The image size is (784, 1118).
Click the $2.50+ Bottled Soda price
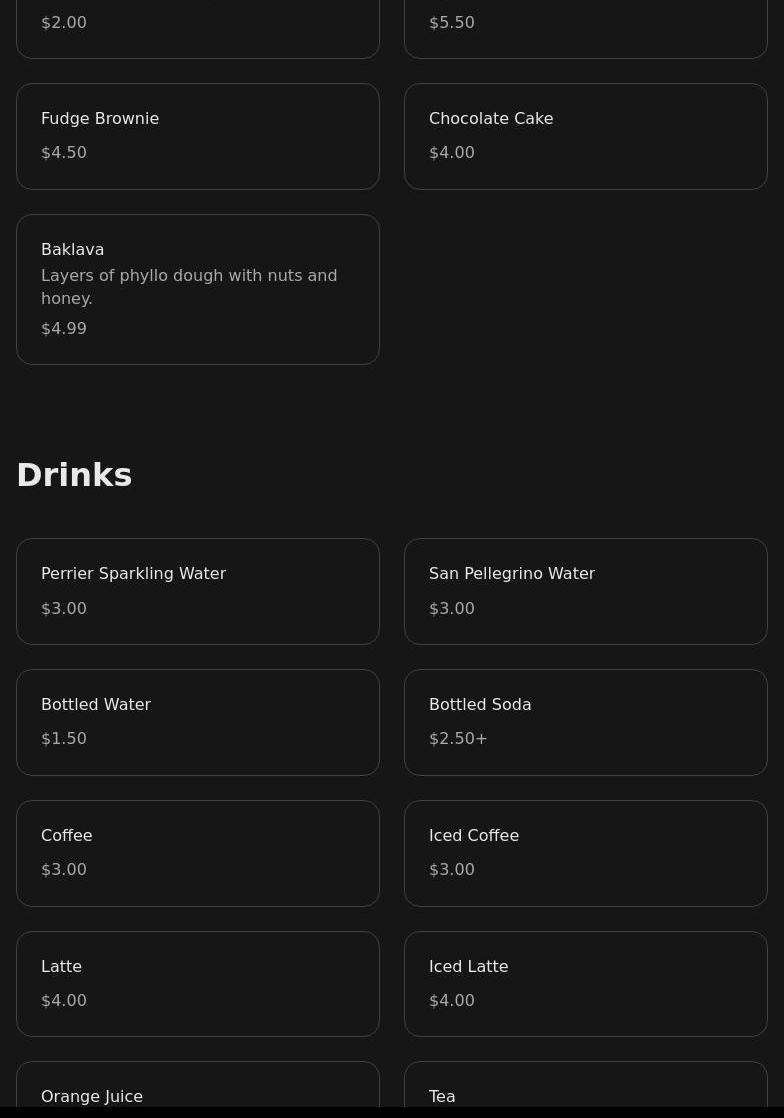point(458,739)
